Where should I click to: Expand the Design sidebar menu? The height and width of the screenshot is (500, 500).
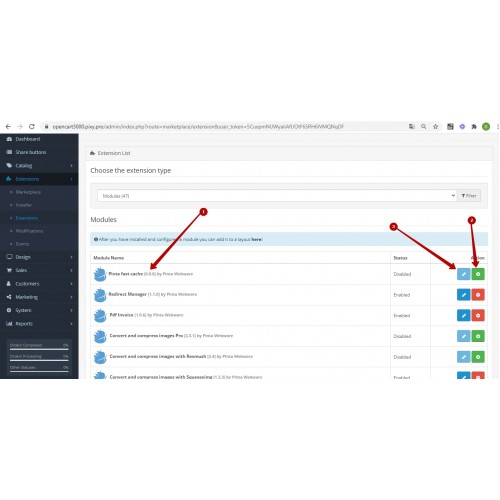pyautogui.click(x=39, y=257)
